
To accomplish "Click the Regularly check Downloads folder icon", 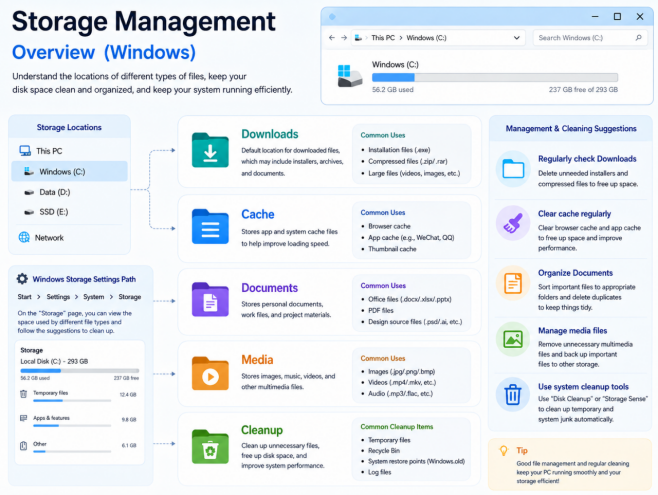I will [x=513, y=169].
